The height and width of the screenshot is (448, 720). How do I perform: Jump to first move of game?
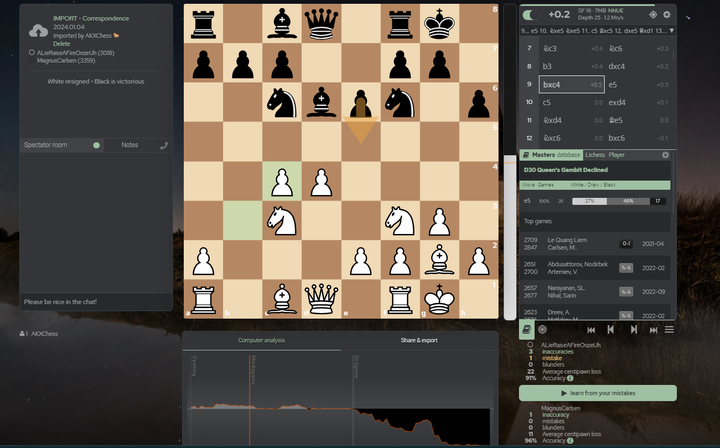(x=591, y=329)
